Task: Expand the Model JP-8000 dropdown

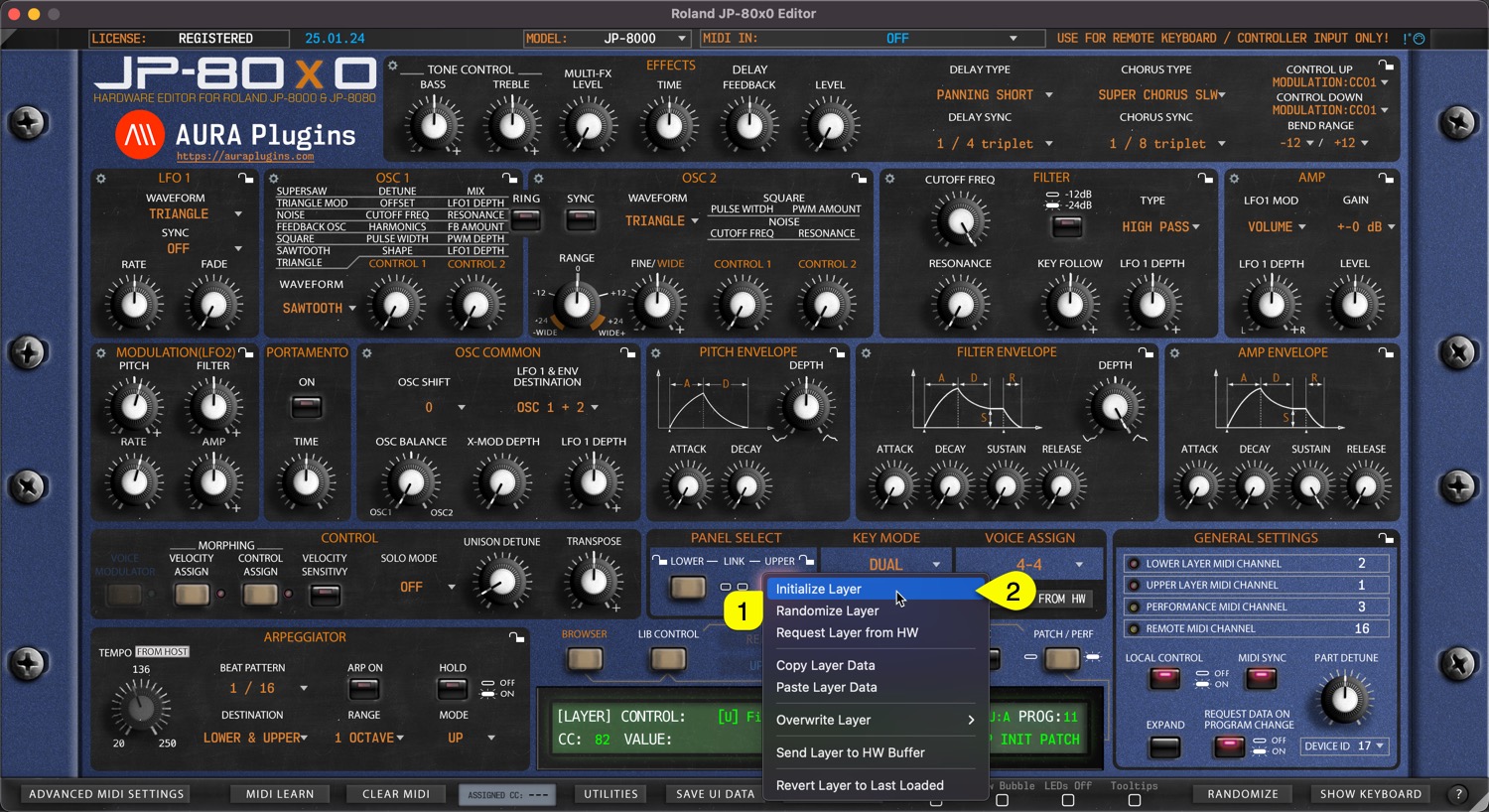Action: point(681,39)
